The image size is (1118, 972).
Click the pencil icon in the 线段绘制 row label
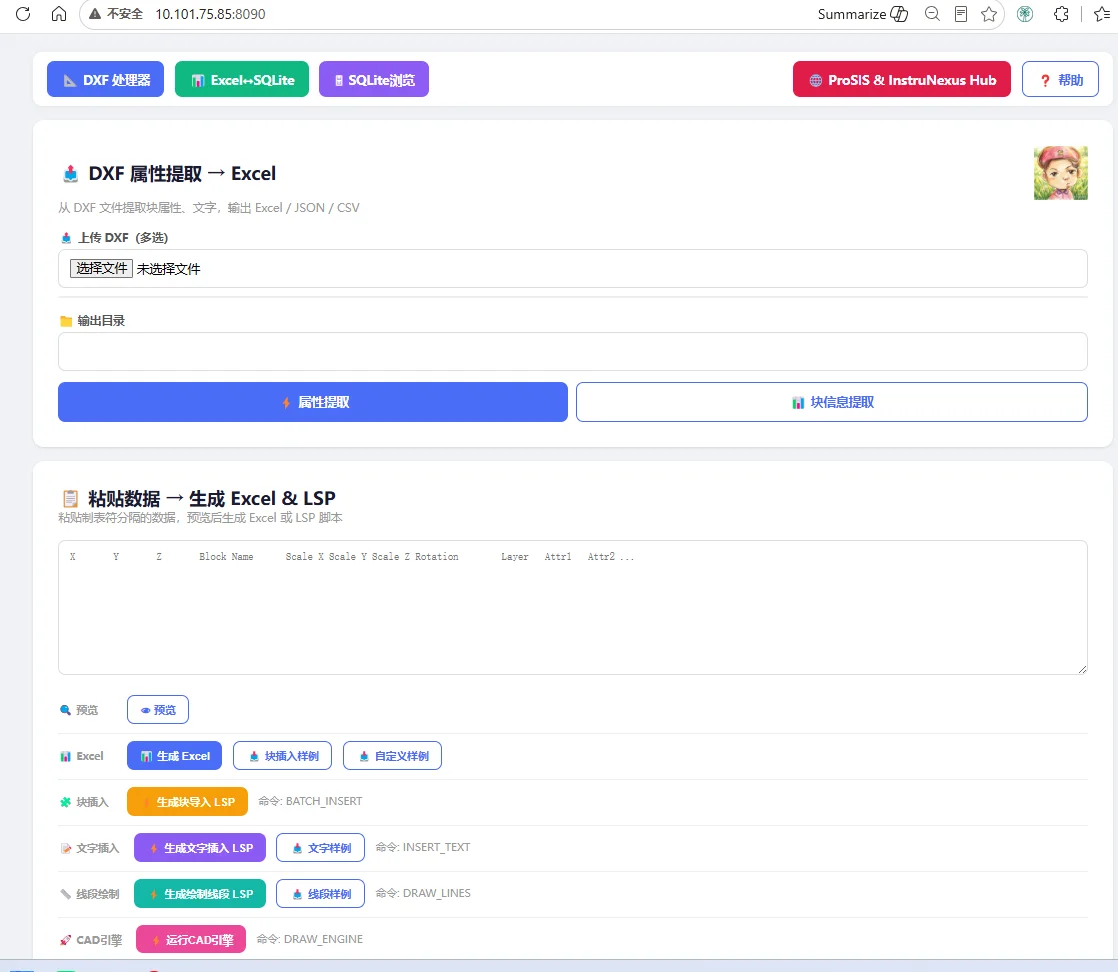pos(66,894)
